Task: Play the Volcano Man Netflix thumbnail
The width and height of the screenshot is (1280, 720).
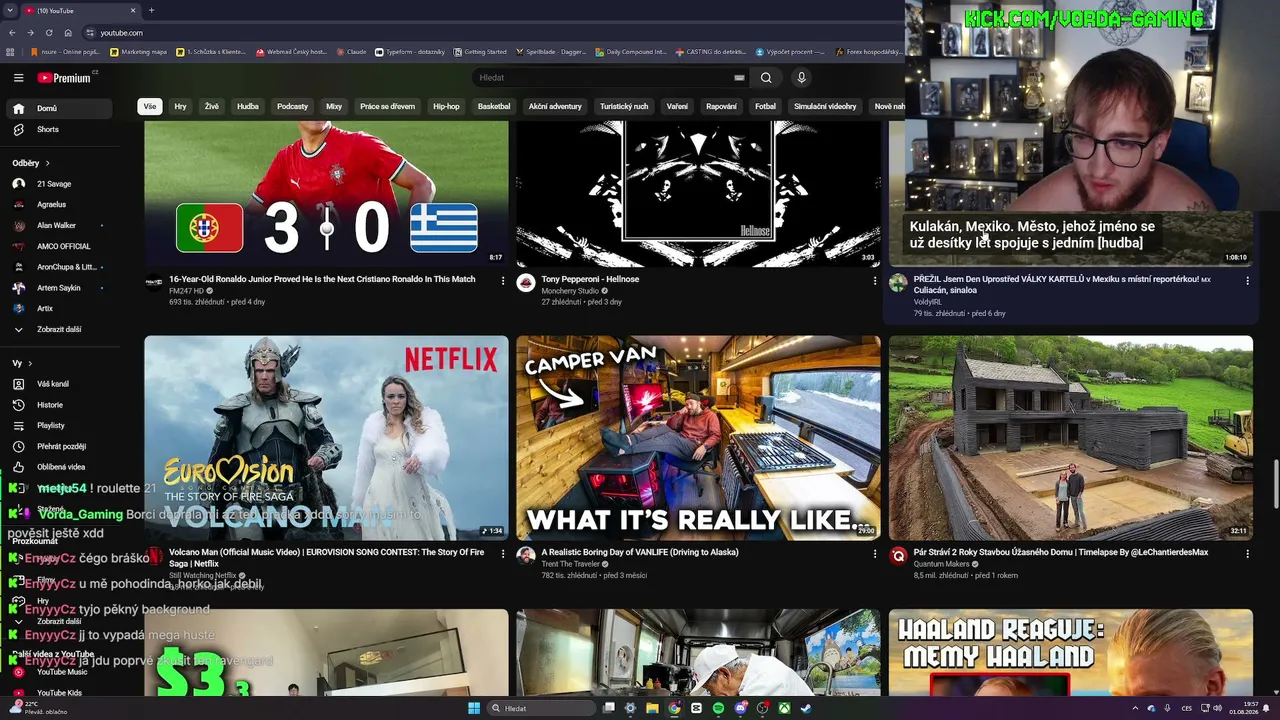Action: (x=326, y=438)
